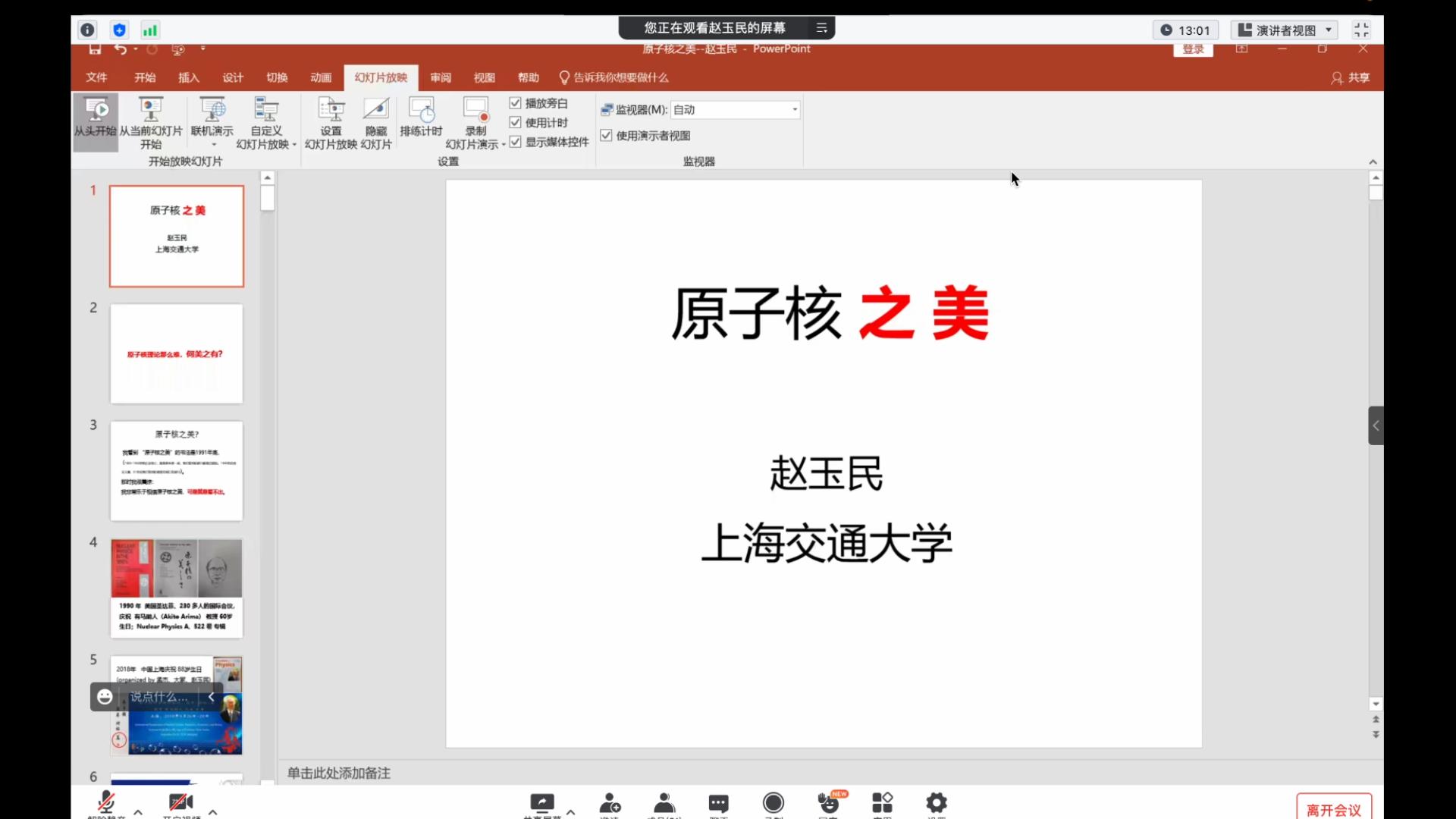
Task: Open the 演讲者视图 view dropdown
Action: point(1285,30)
